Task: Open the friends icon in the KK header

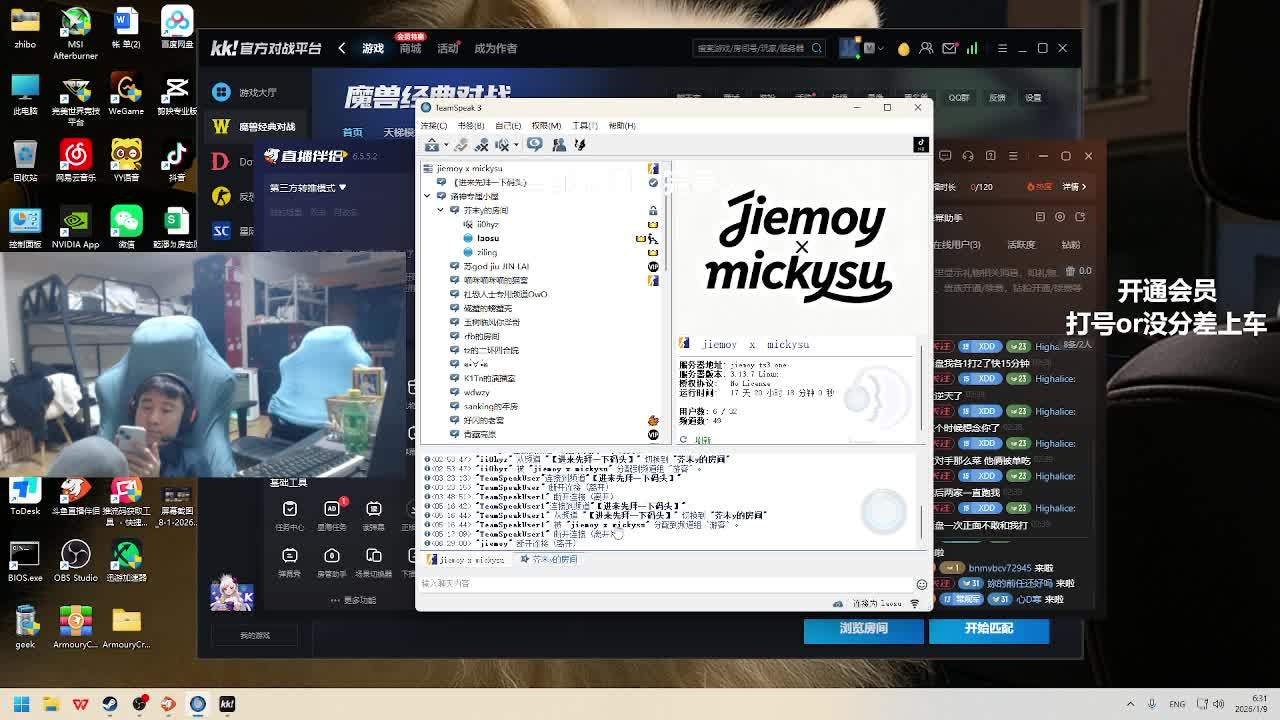Action: (926, 48)
